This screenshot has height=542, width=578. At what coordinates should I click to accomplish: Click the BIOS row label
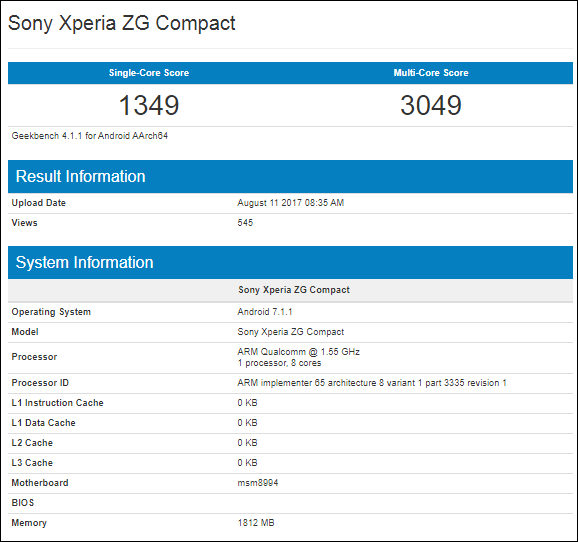click(x=23, y=503)
